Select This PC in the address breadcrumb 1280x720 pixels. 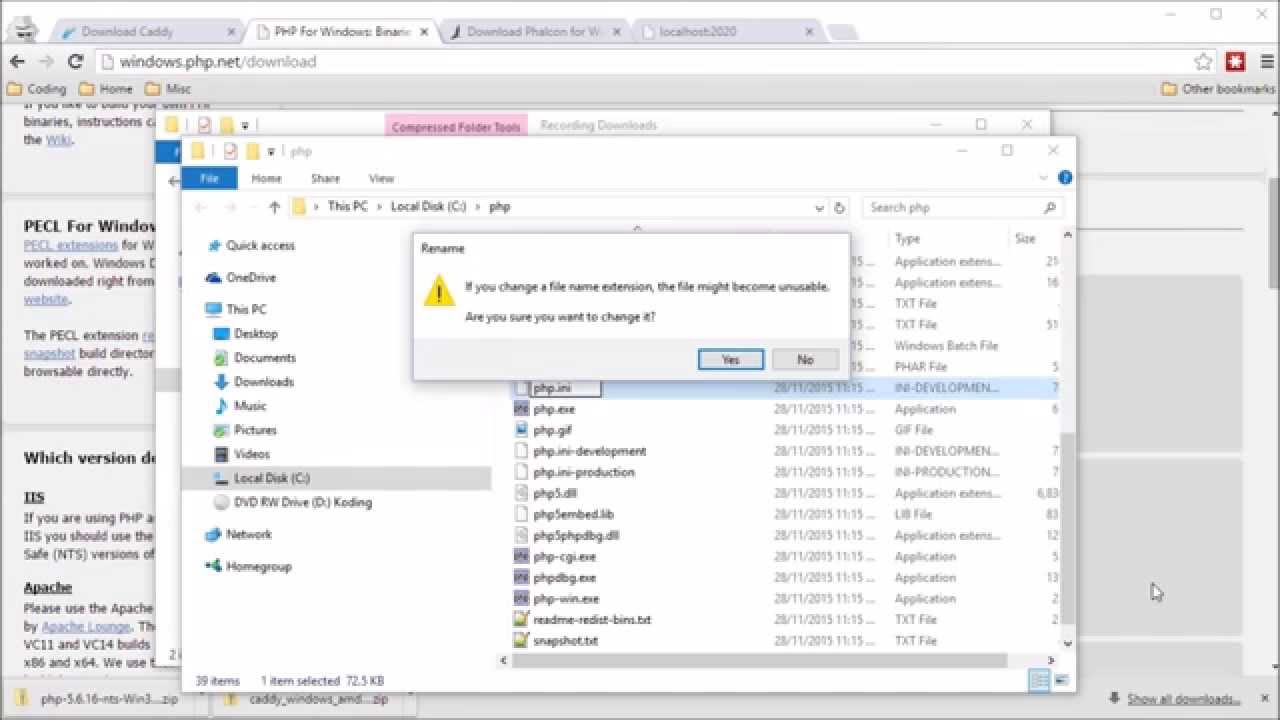[x=347, y=207]
